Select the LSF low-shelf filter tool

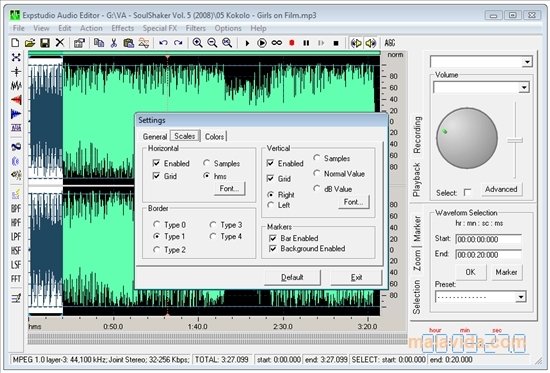(x=16, y=265)
